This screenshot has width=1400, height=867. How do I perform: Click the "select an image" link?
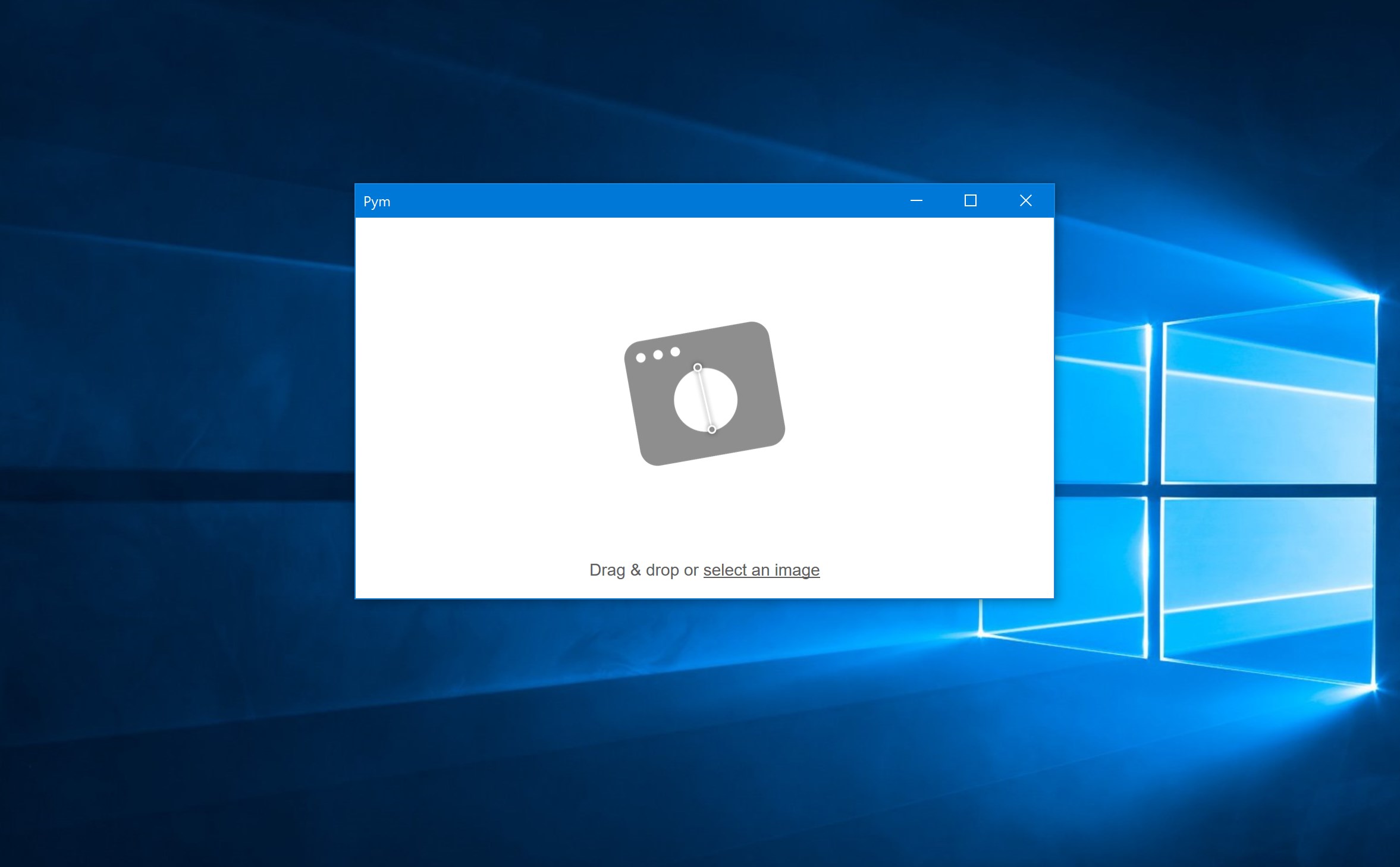(x=761, y=570)
